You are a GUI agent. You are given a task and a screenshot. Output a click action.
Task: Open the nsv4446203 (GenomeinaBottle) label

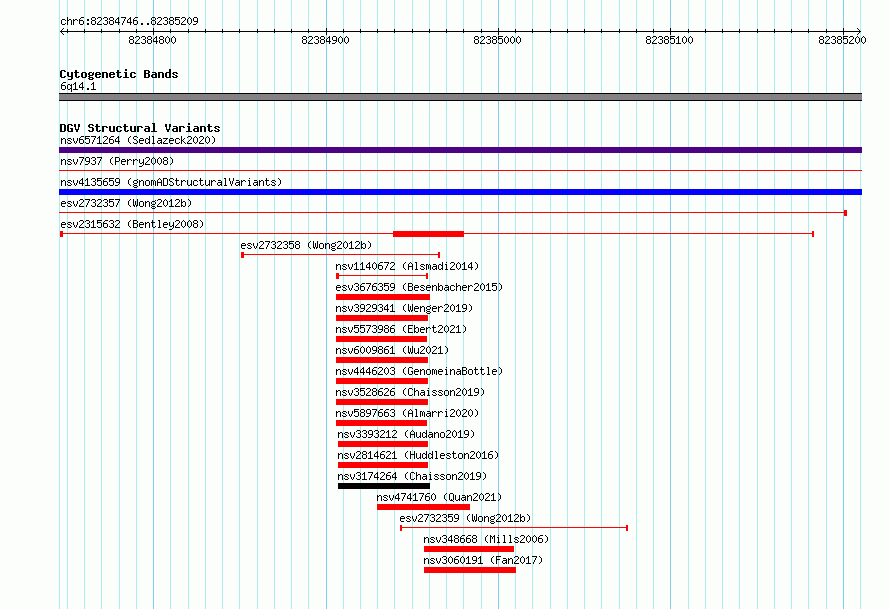(419, 371)
